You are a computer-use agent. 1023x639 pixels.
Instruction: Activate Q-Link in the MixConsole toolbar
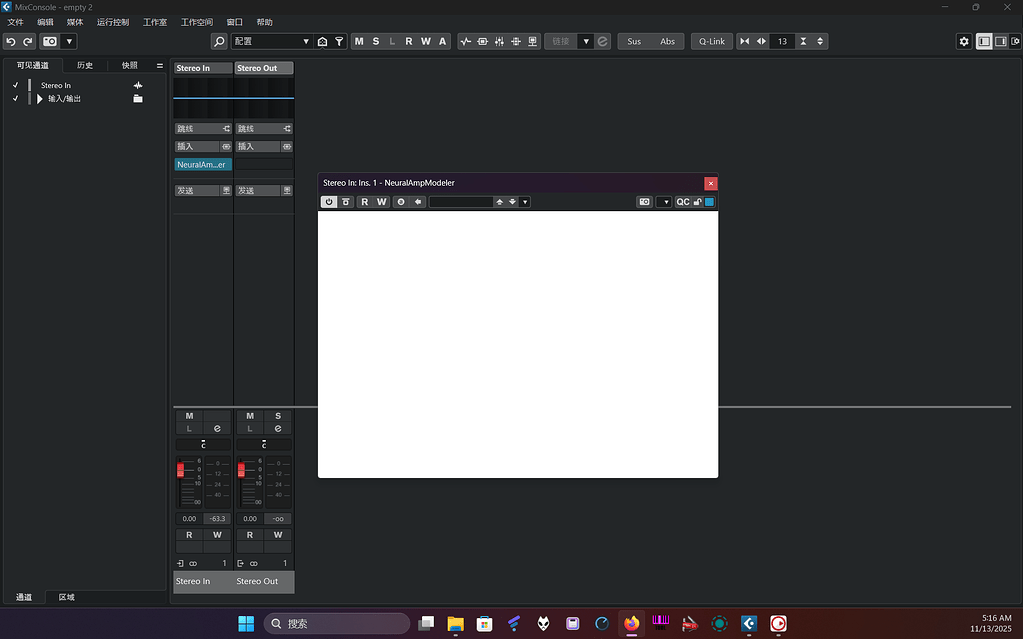[x=711, y=41]
